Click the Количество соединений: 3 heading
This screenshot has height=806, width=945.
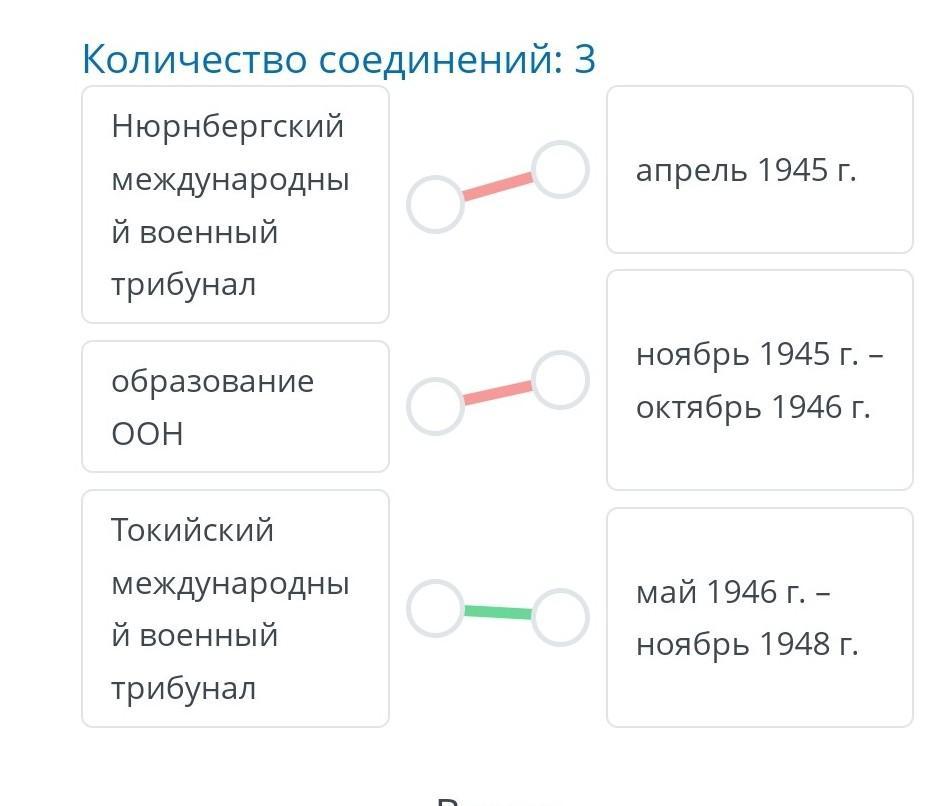pyautogui.click(x=339, y=60)
